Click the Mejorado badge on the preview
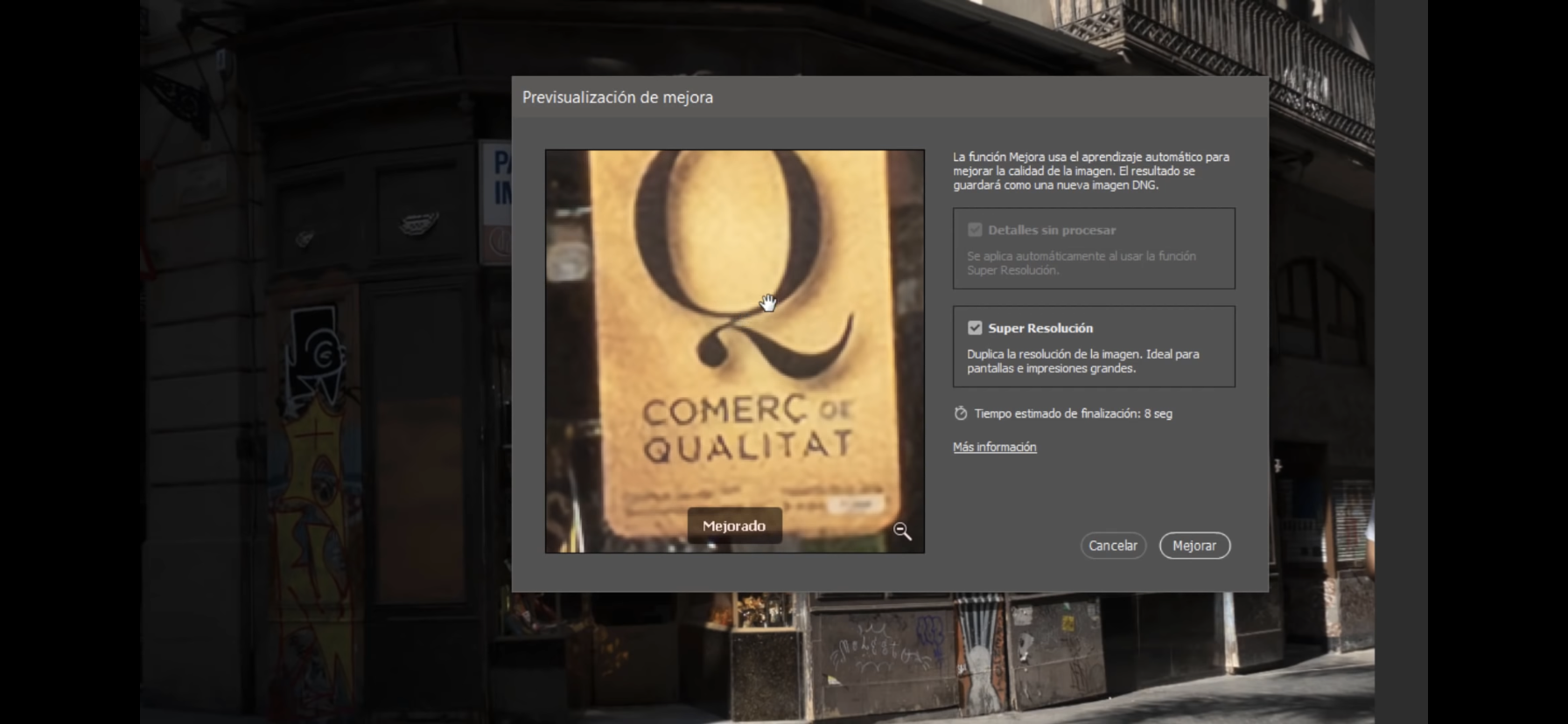 [x=734, y=526]
